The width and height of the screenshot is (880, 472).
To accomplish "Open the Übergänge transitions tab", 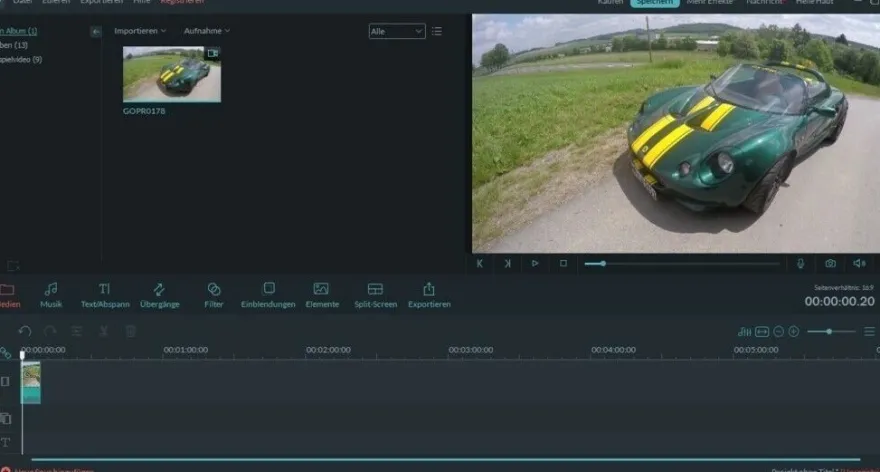I will 159,295.
